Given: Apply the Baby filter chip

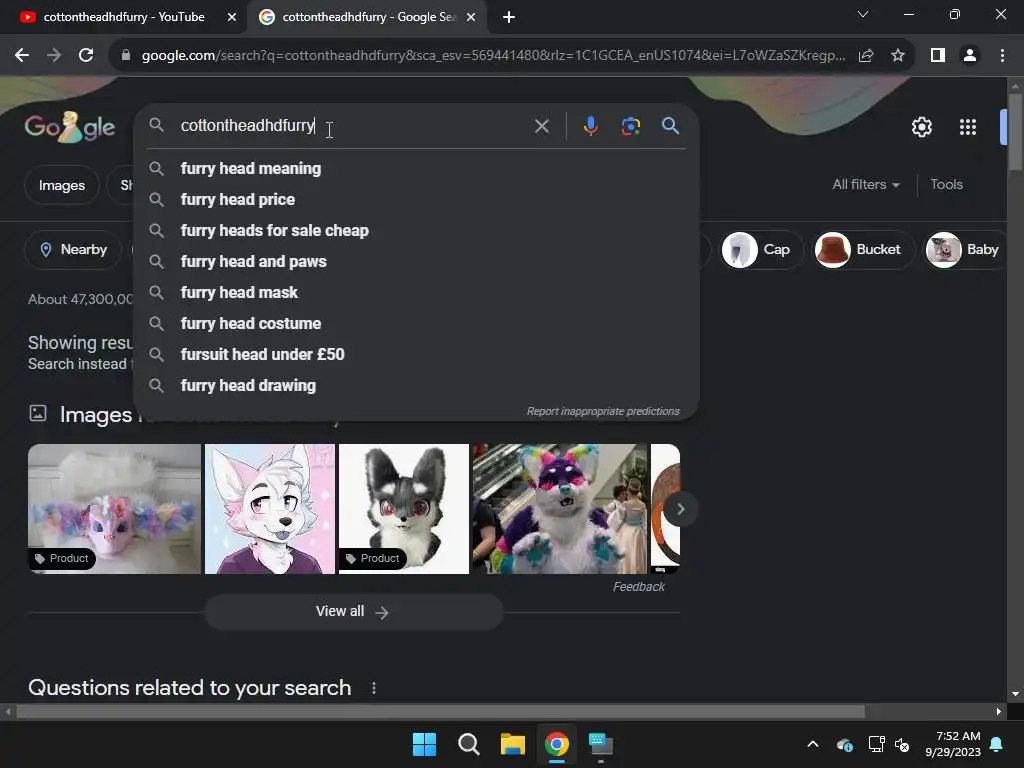Looking at the screenshot, I should 964,249.
